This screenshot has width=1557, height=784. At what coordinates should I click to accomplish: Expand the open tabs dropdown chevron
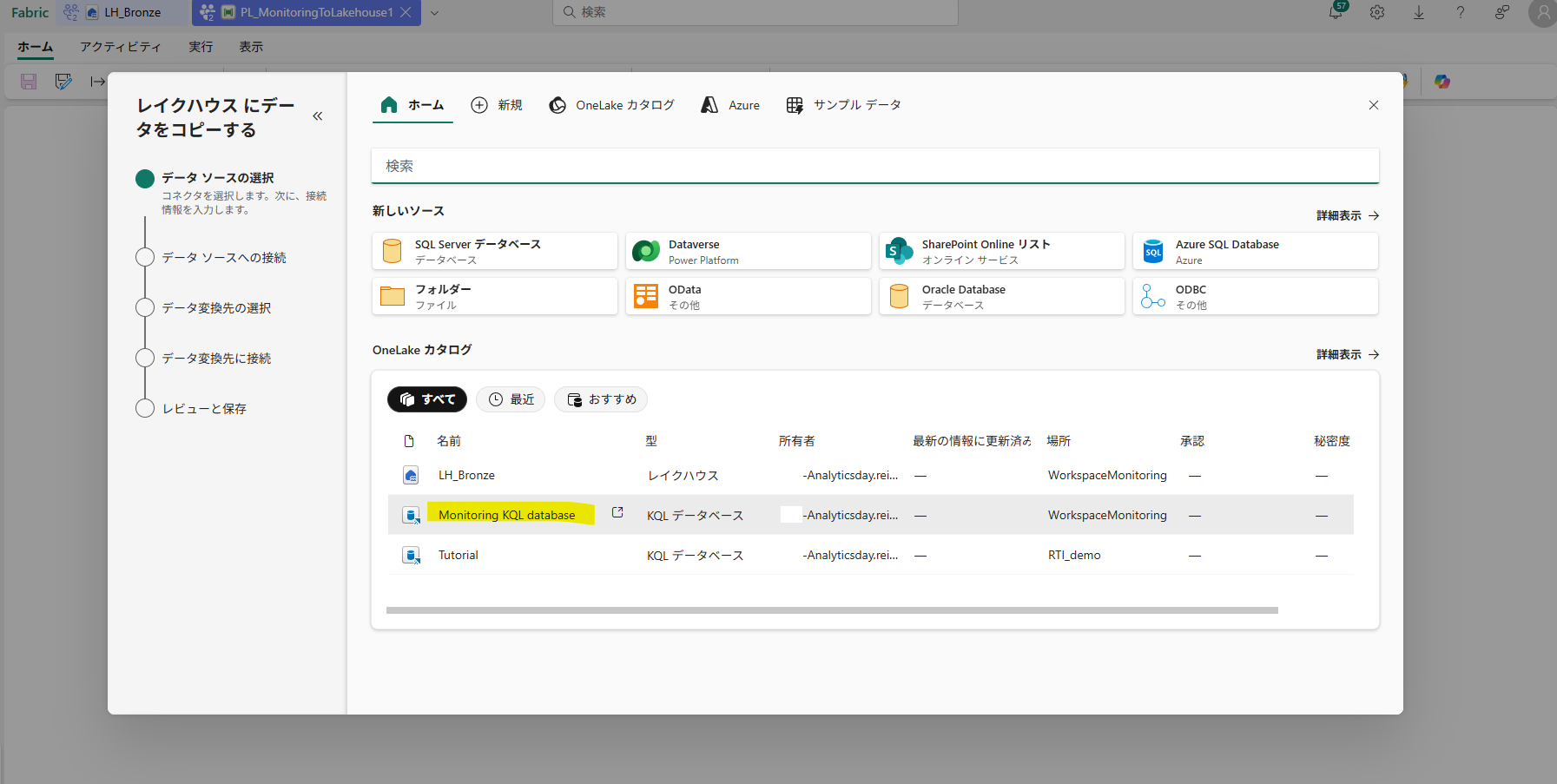pos(435,13)
